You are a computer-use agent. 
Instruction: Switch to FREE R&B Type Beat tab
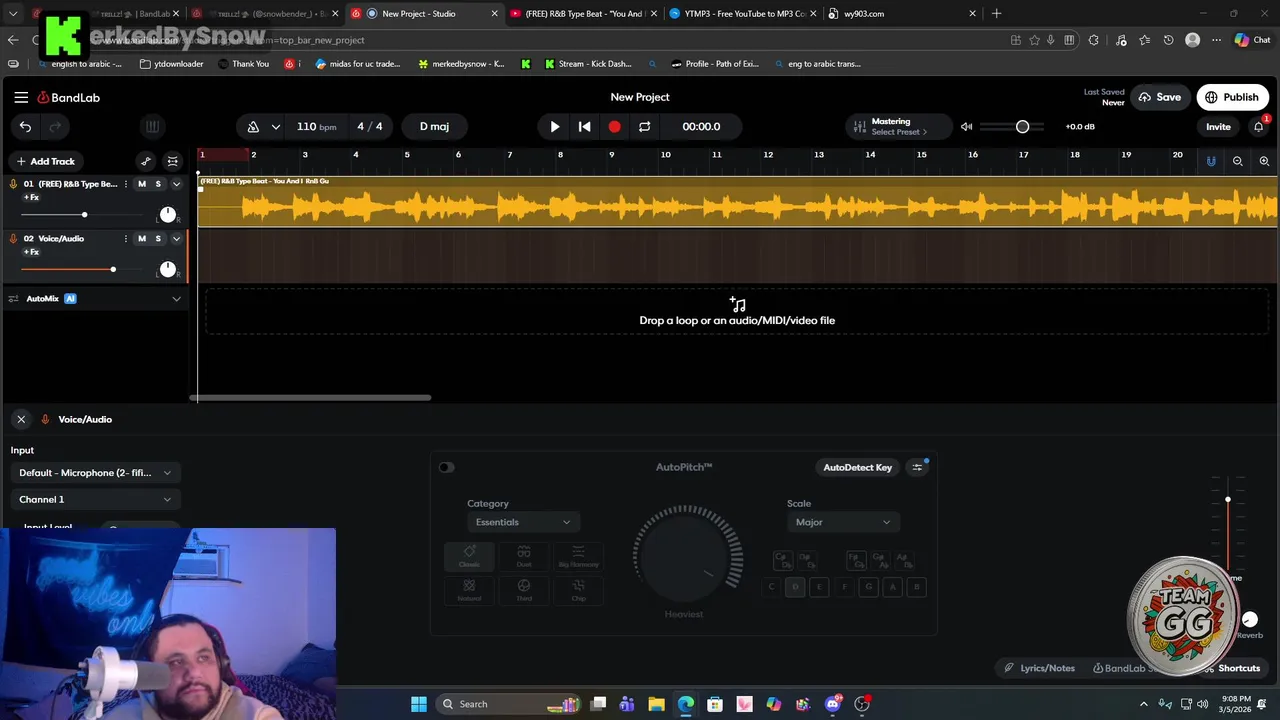582,14
